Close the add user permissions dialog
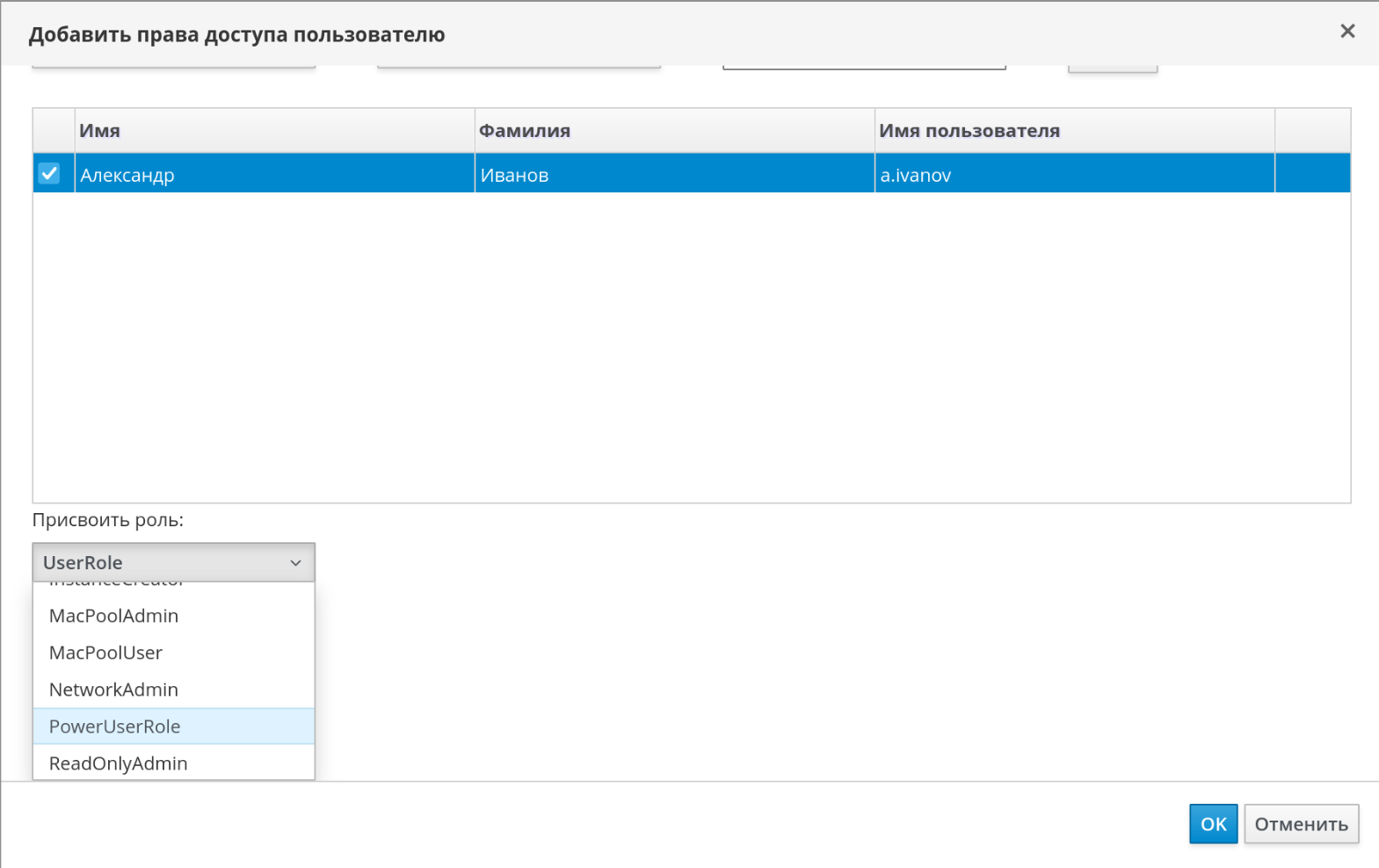The image size is (1379, 868). point(1346,32)
